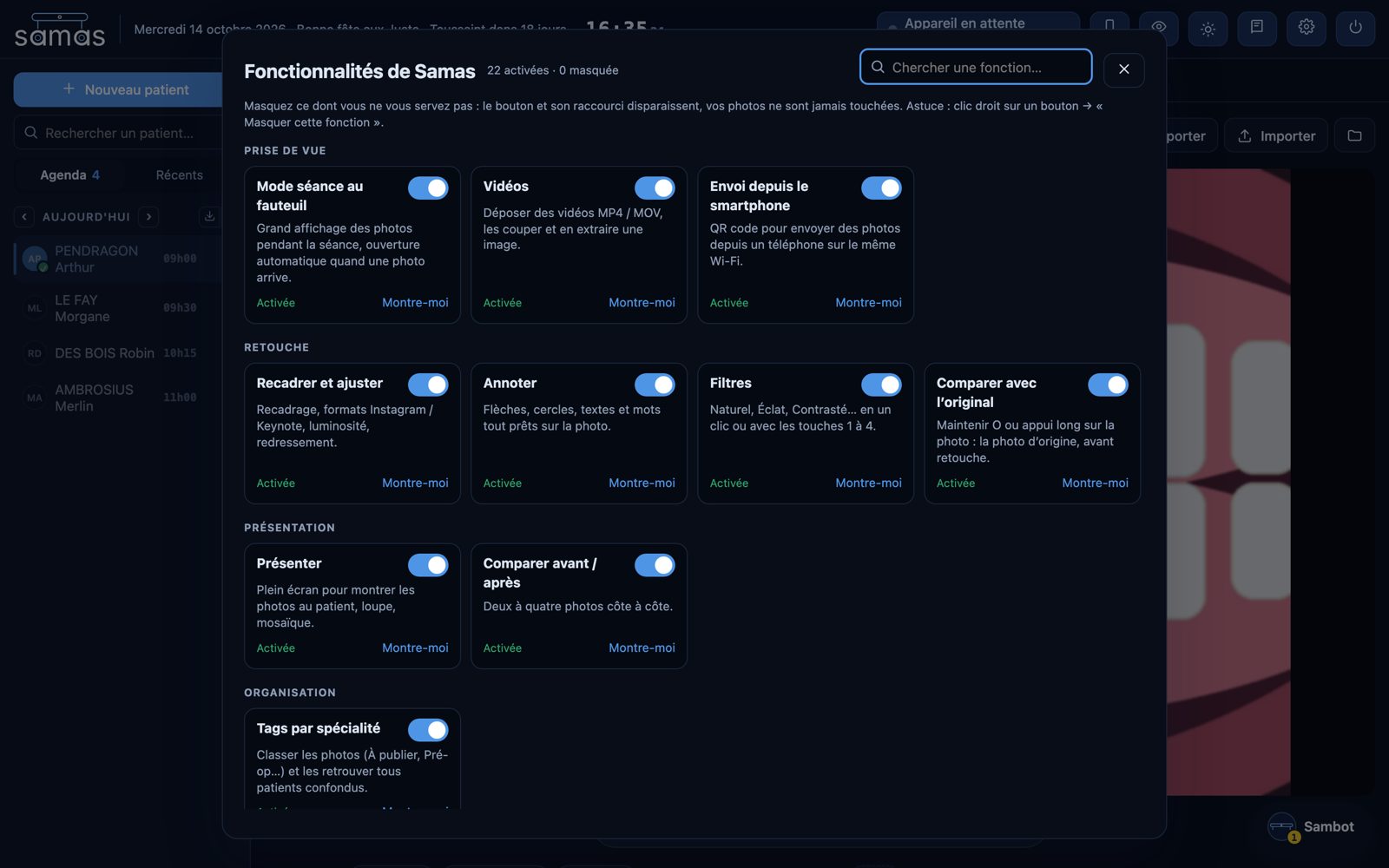Switch to the Agenda tab
The height and width of the screenshot is (868, 1389).
(x=69, y=174)
